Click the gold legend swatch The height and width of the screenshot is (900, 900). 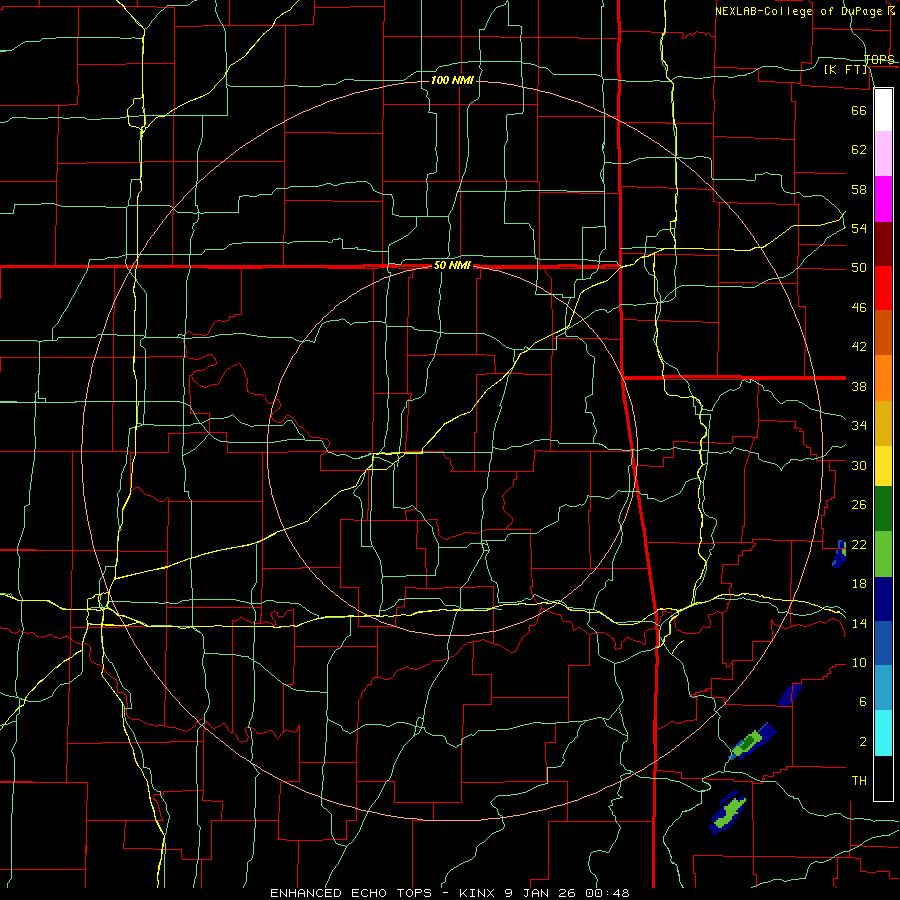pyautogui.click(x=883, y=423)
